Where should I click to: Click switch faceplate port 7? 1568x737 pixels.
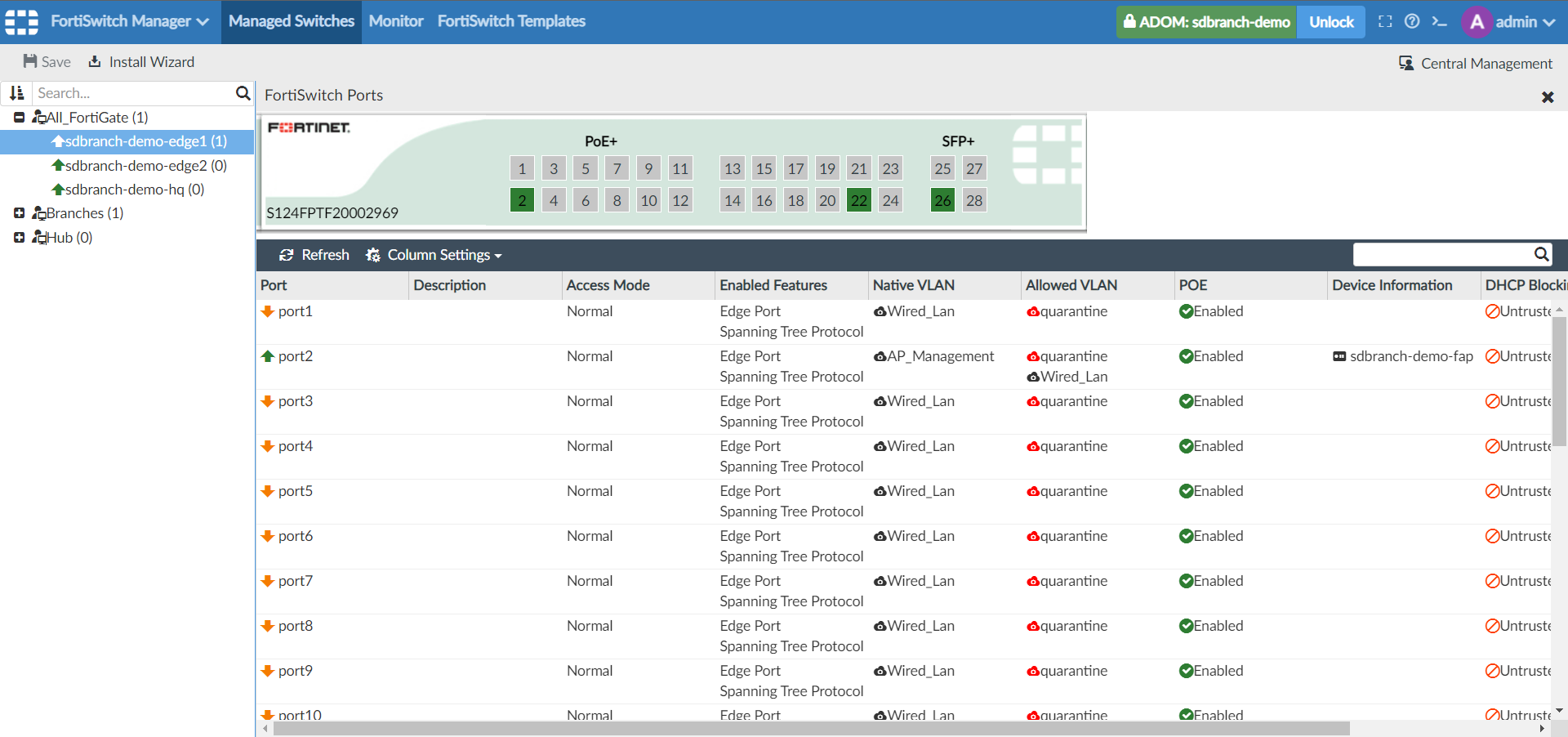(x=617, y=168)
